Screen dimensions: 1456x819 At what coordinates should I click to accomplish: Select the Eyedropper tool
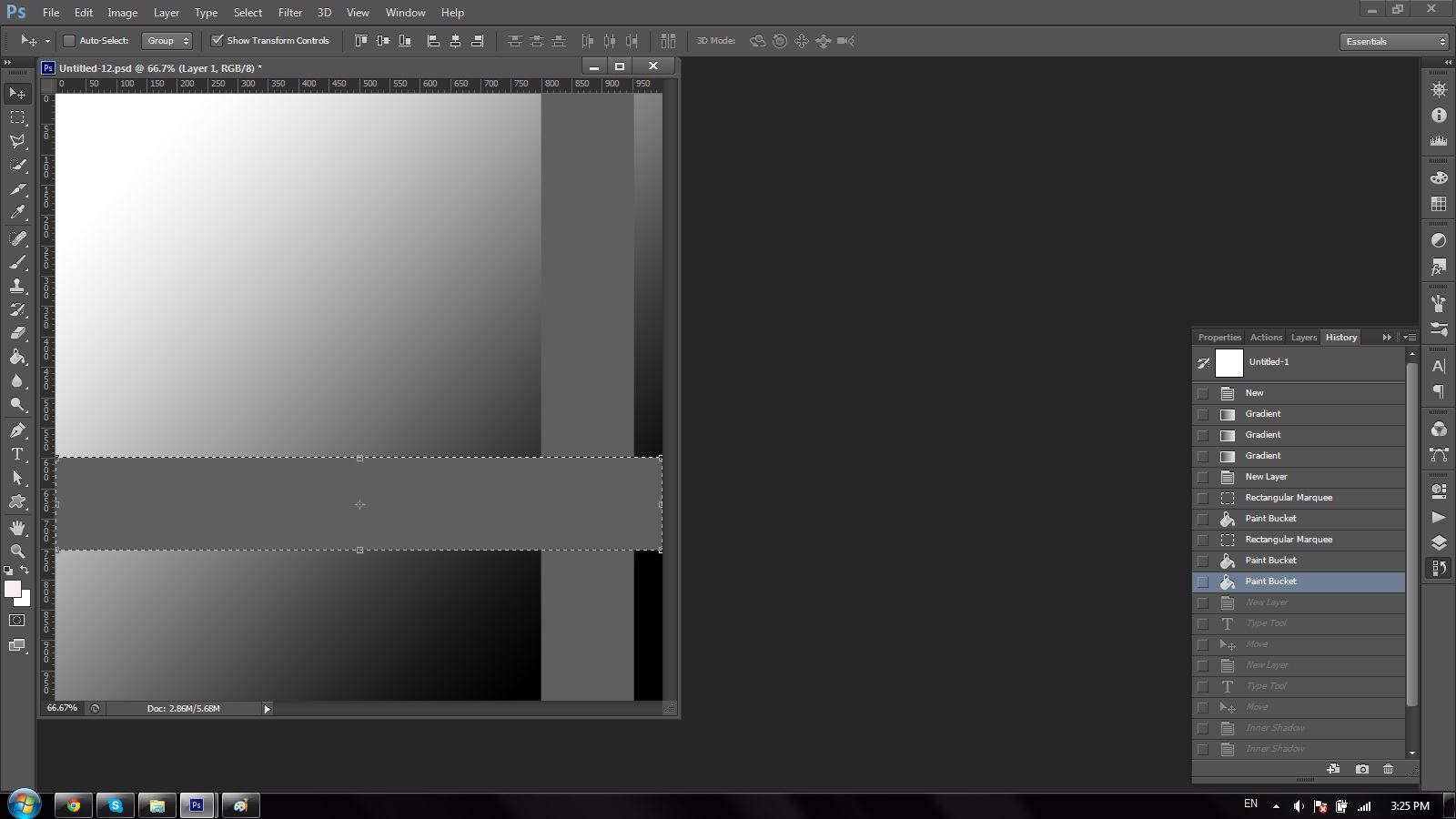17,213
